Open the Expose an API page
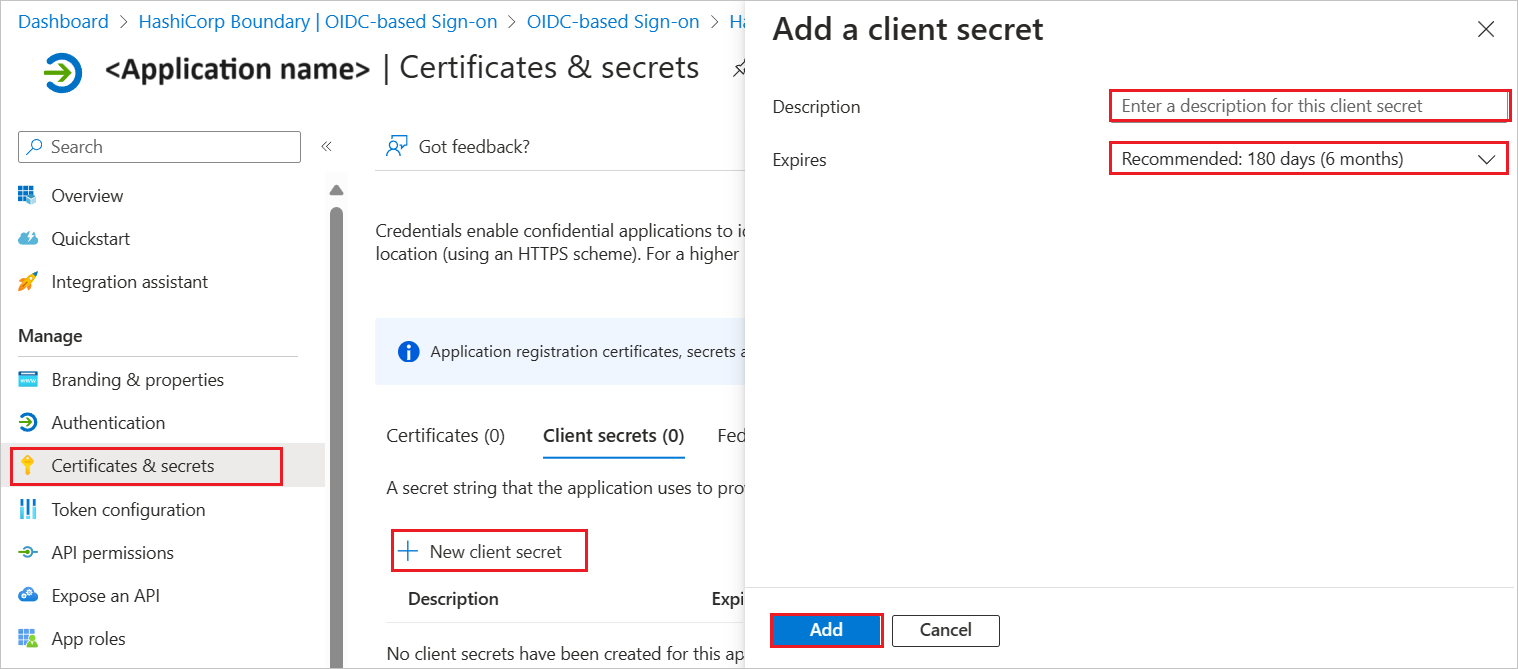 pos(103,595)
